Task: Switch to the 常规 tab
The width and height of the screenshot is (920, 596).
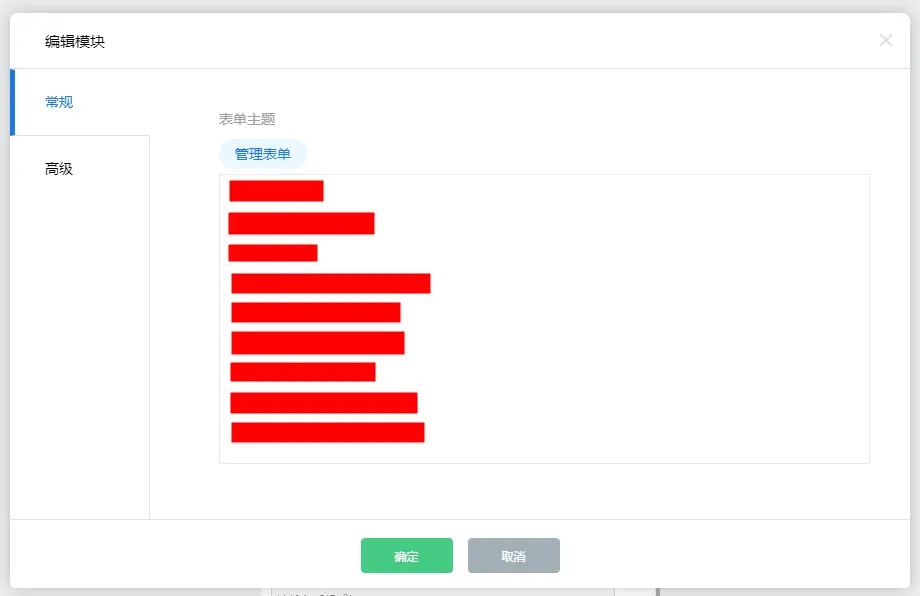Action: pyautogui.click(x=60, y=102)
